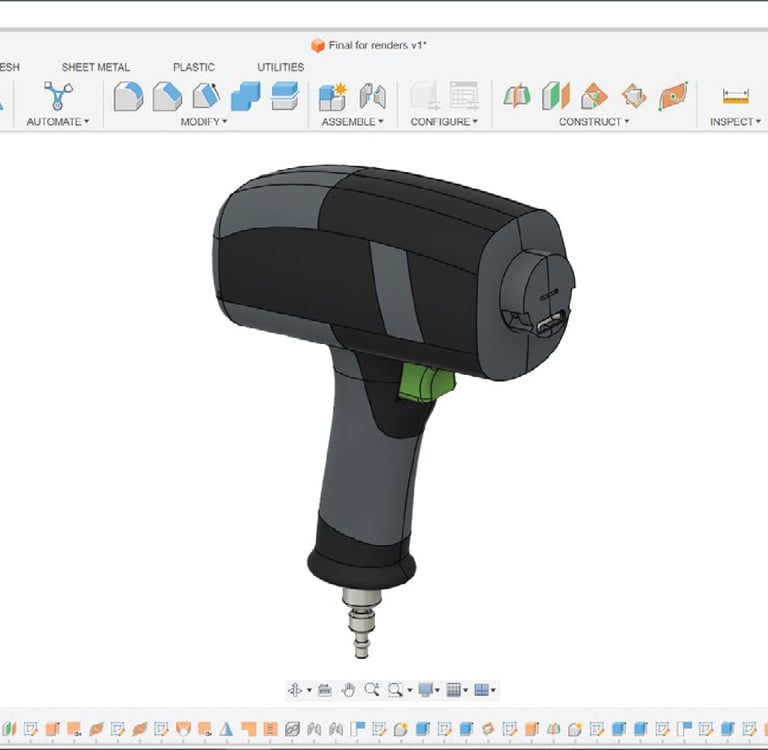Image resolution: width=768 pixels, height=750 pixels.
Task: Open the AUTOMATE dropdown menu
Action: [58, 121]
